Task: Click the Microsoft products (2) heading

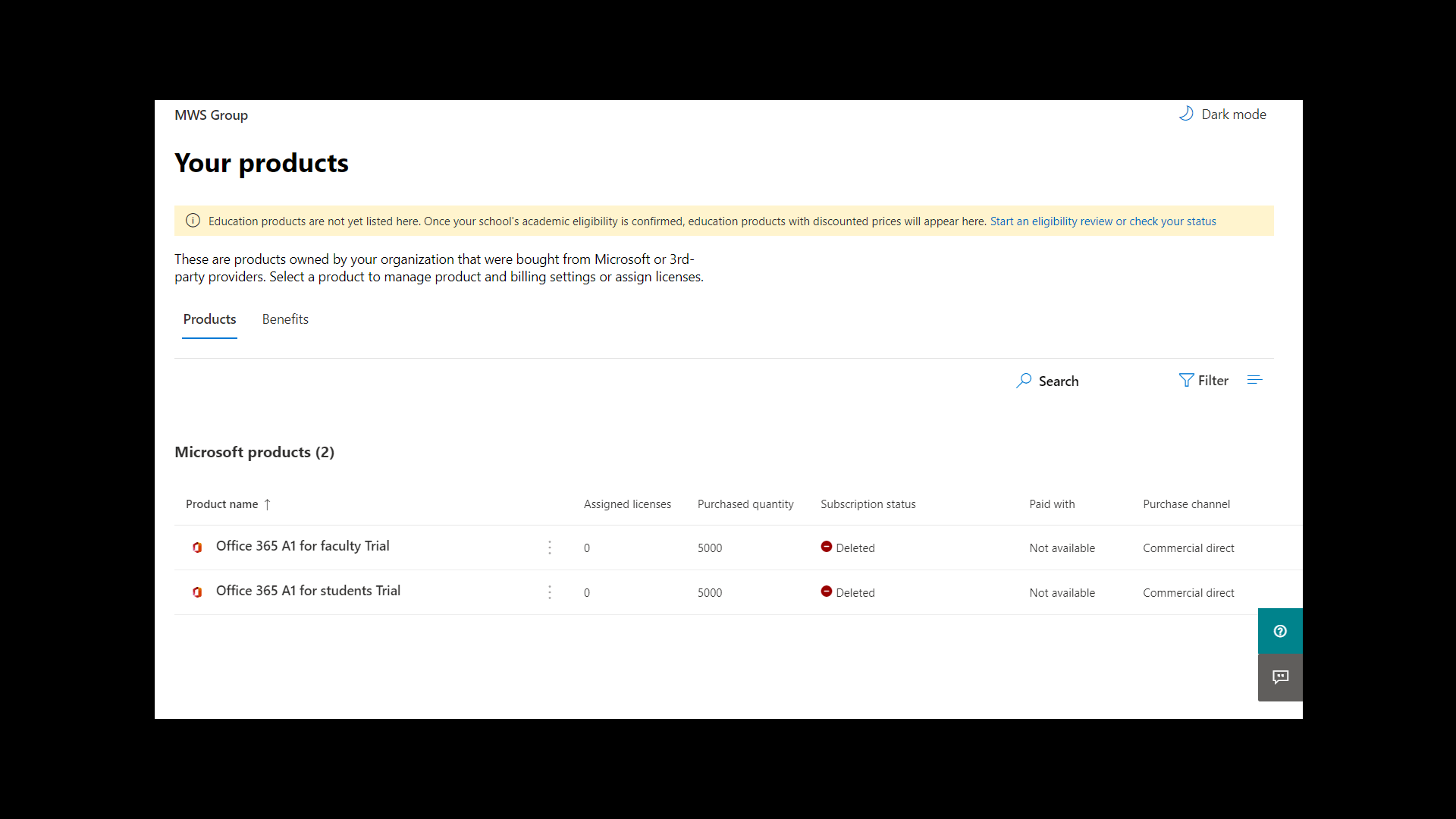Action: tap(254, 452)
